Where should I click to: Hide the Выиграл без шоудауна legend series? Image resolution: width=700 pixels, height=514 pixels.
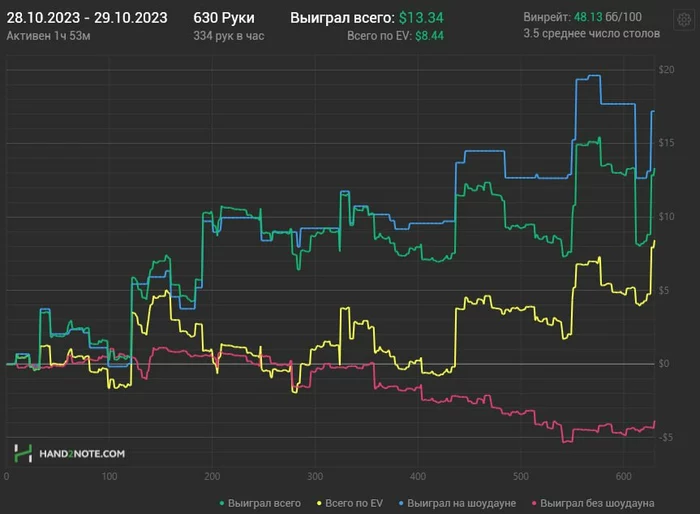pyautogui.click(x=597, y=503)
